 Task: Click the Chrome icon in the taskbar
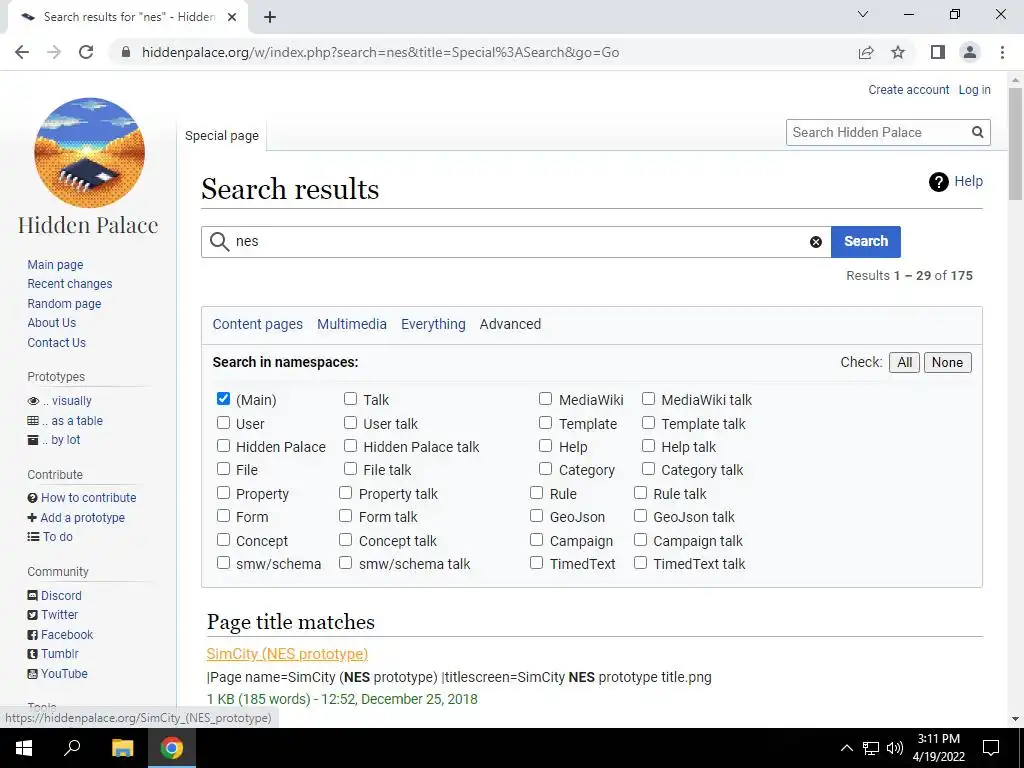172,748
